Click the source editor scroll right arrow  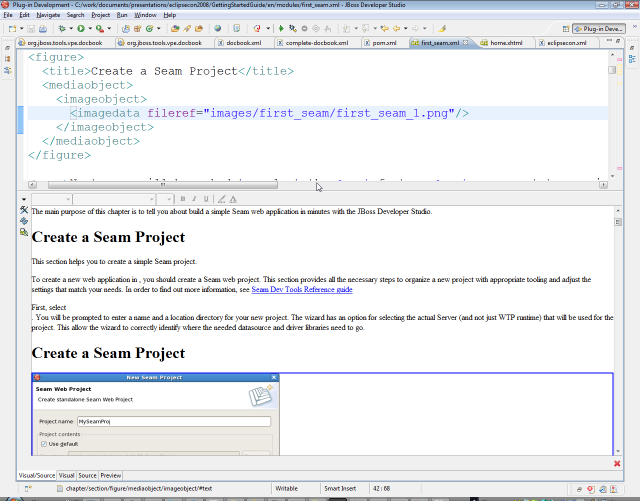coord(603,185)
